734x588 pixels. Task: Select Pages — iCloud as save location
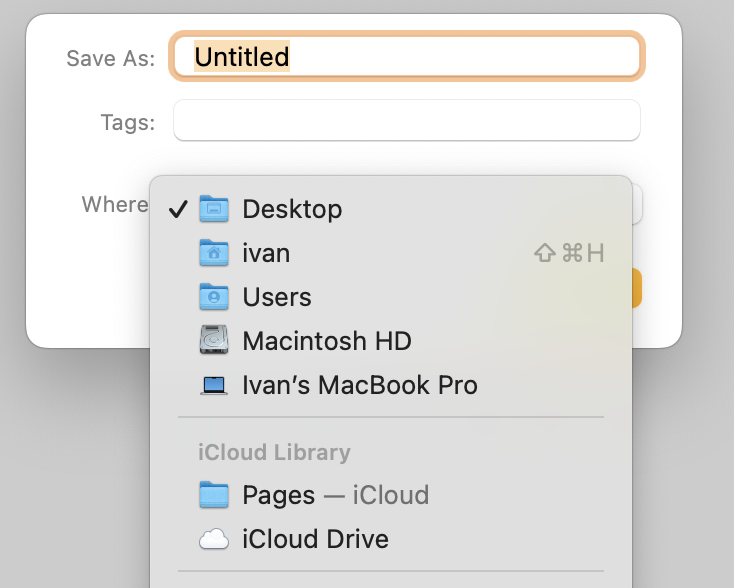tap(335, 495)
